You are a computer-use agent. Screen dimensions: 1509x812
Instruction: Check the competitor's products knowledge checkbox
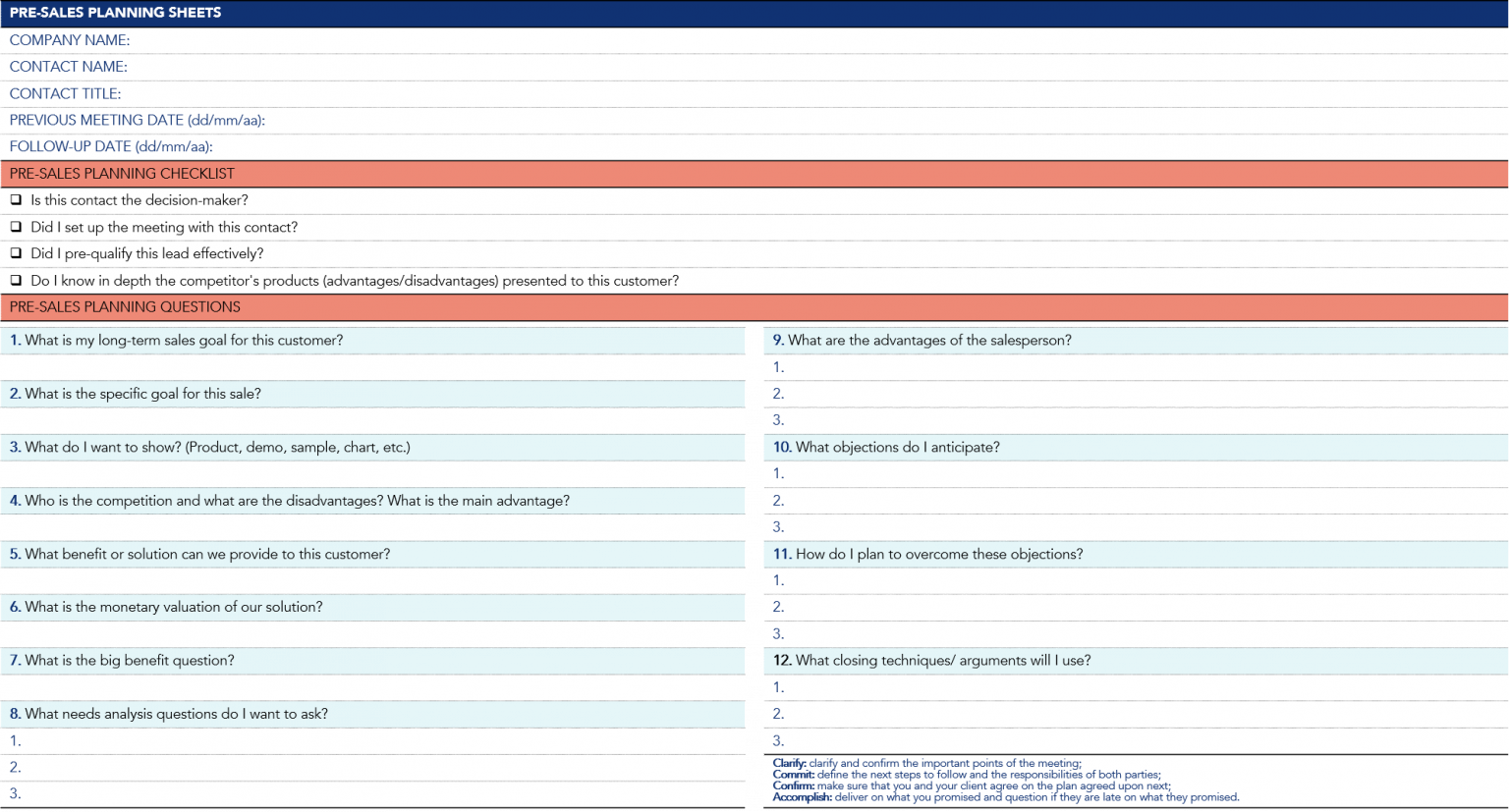tap(16, 281)
